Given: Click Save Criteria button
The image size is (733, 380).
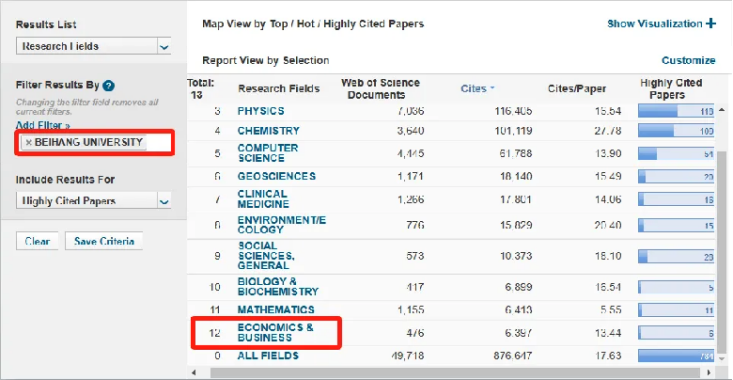Looking at the screenshot, I should (104, 241).
